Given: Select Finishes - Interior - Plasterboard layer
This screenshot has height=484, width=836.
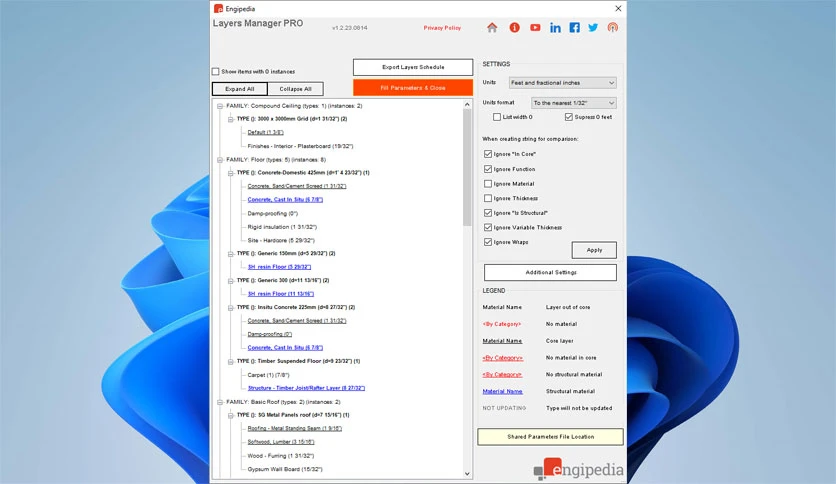Looking at the screenshot, I should pyautogui.click(x=300, y=146).
